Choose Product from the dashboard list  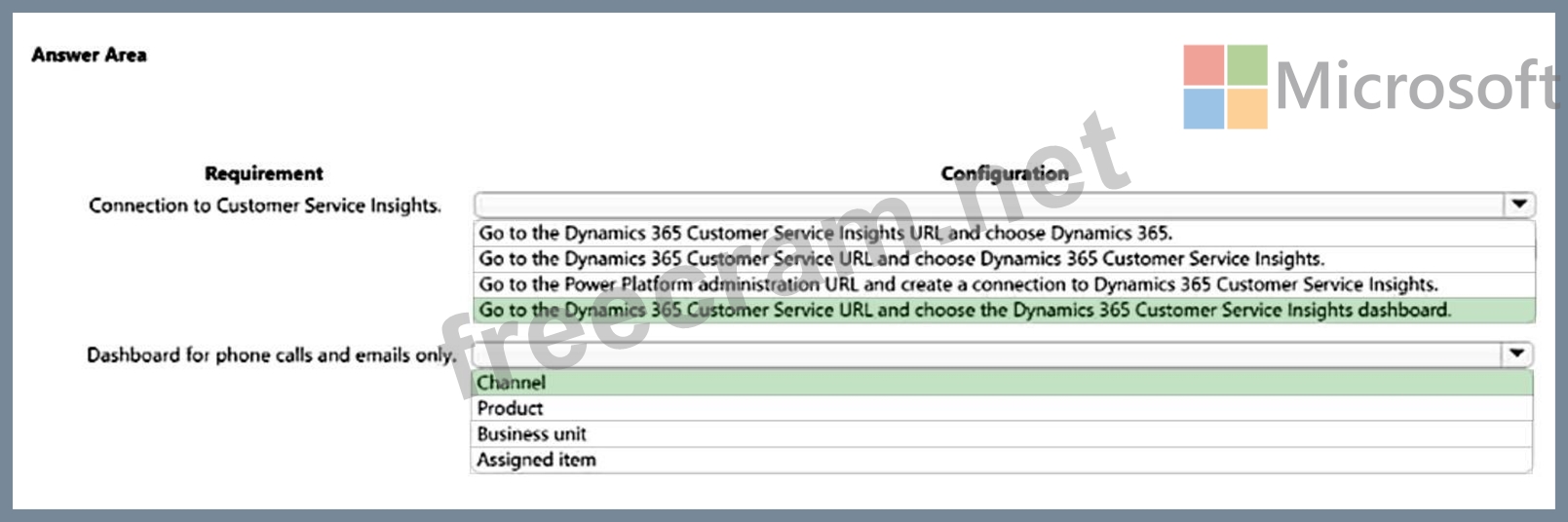click(510, 408)
